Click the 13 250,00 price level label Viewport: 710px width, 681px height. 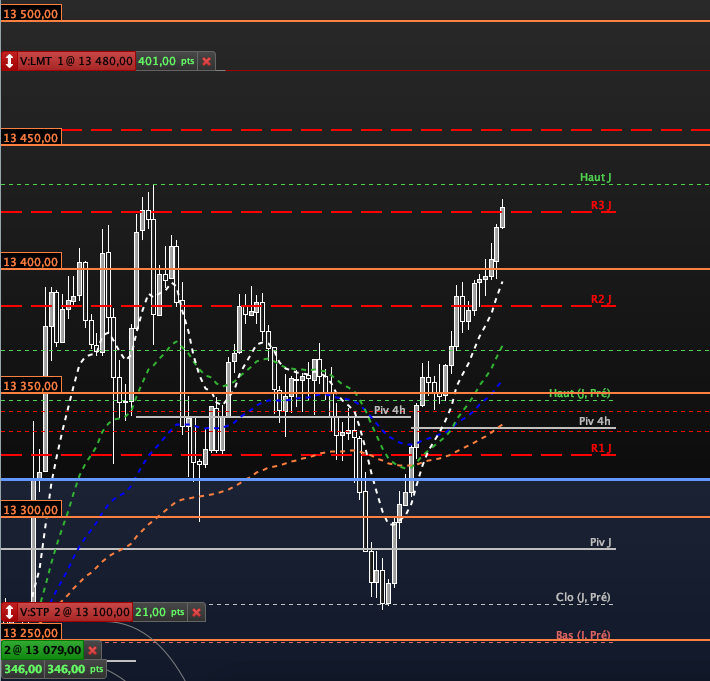click(x=31, y=633)
